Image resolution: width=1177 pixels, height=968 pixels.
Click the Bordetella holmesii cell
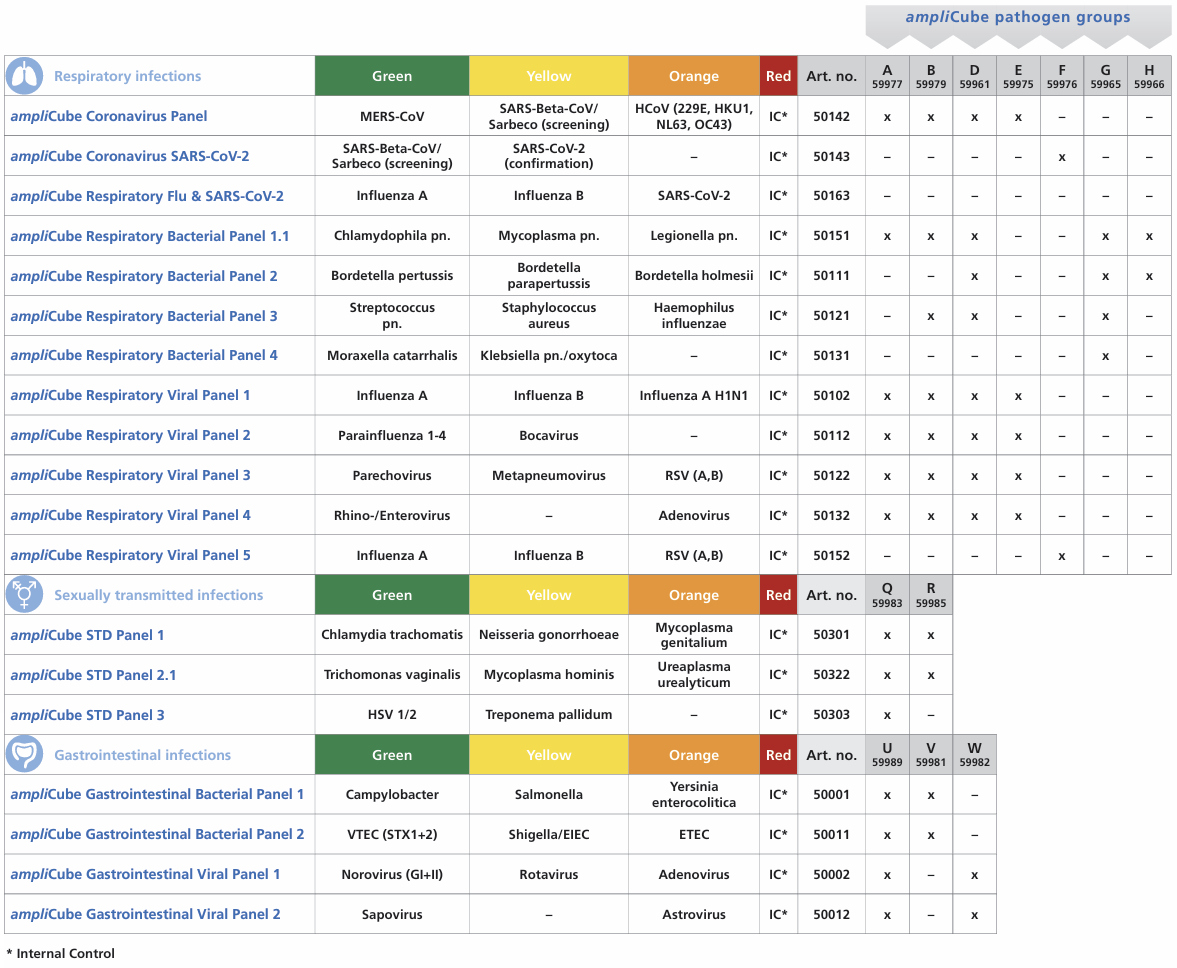click(694, 275)
